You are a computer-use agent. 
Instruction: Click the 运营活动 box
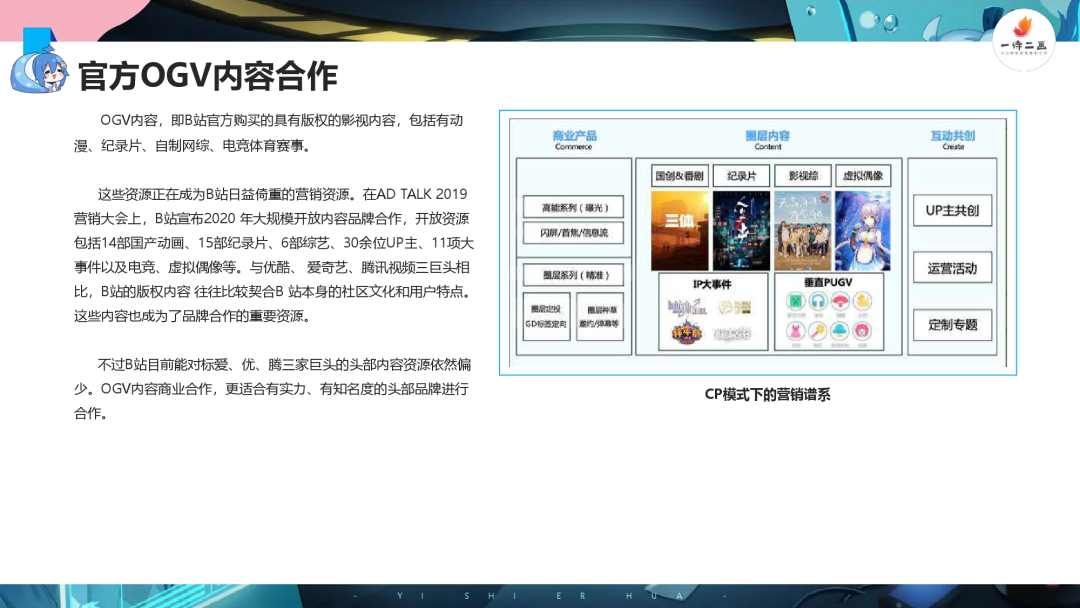(953, 268)
